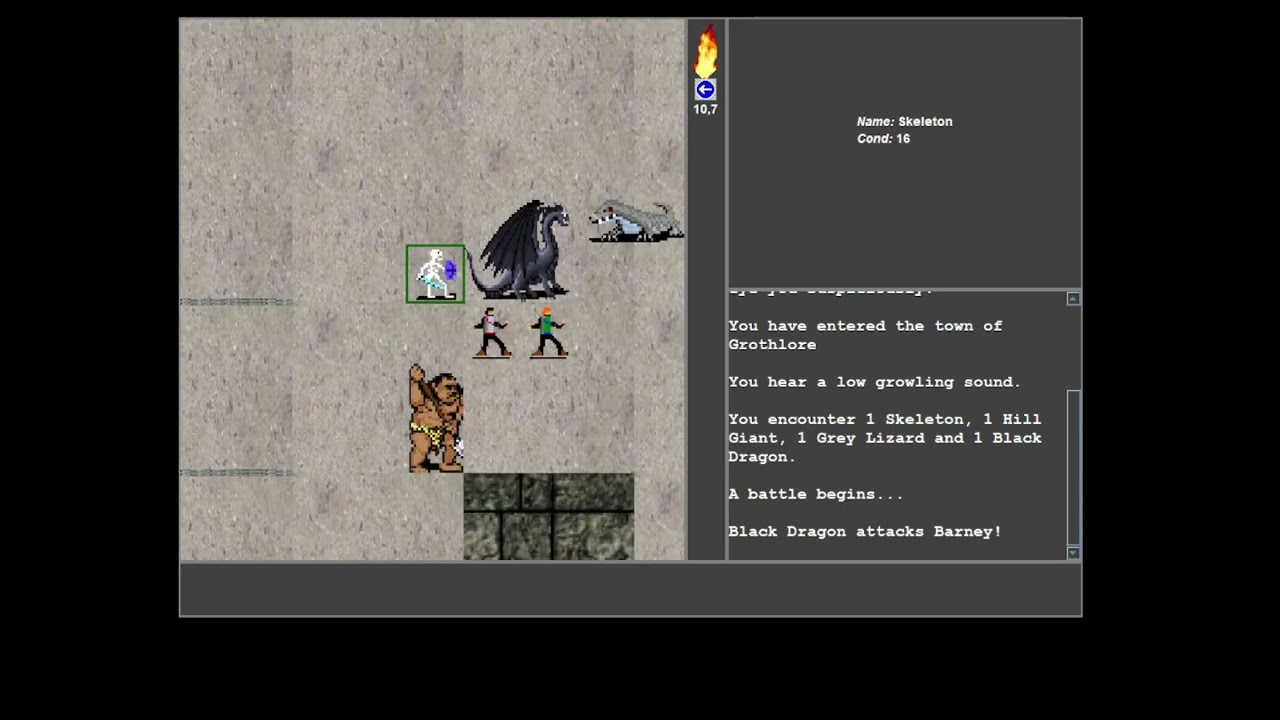Image resolution: width=1280 pixels, height=720 pixels.
Task: Click the 'Name: Skeleton' label
Action: point(904,121)
